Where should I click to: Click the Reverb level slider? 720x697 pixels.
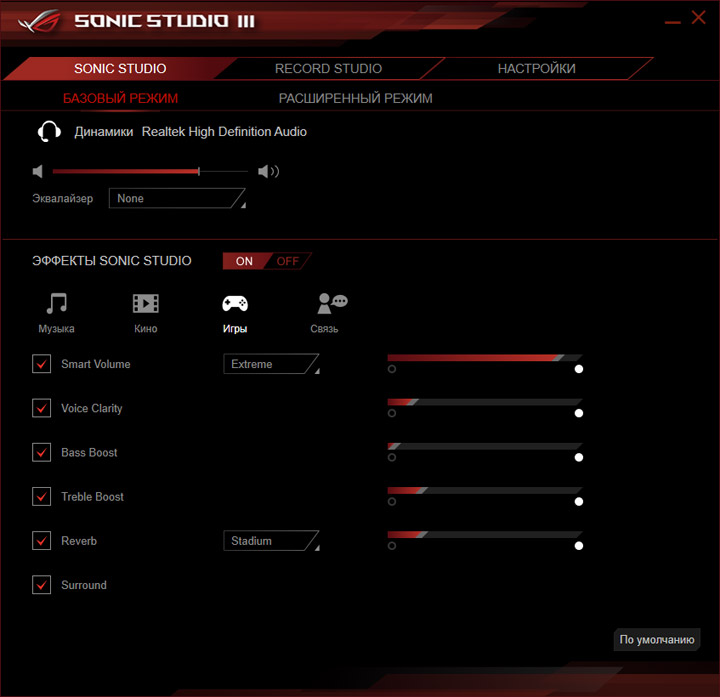click(485, 534)
